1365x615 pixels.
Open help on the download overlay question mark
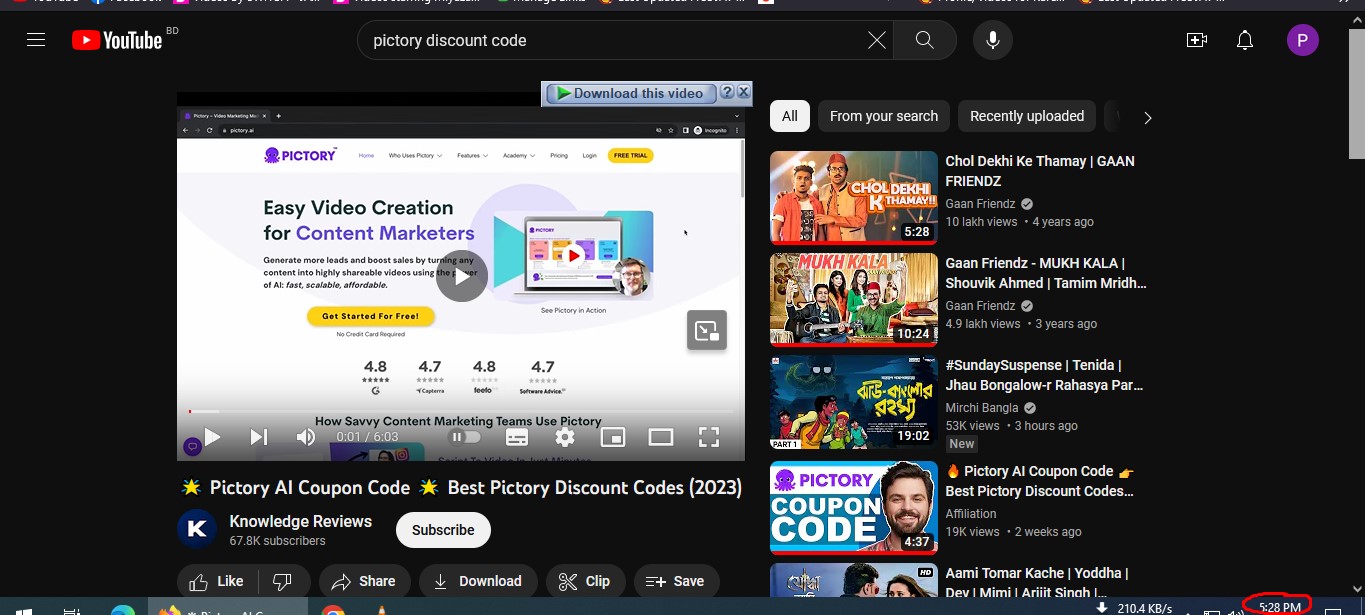point(728,92)
